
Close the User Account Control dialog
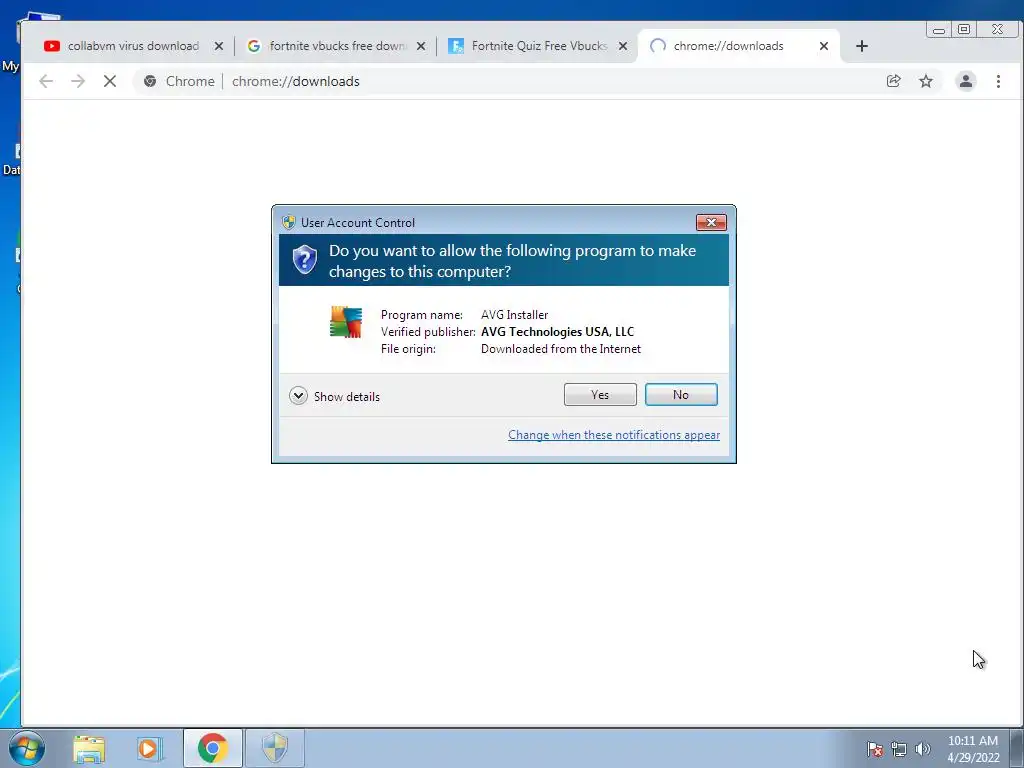click(x=711, y=223)
